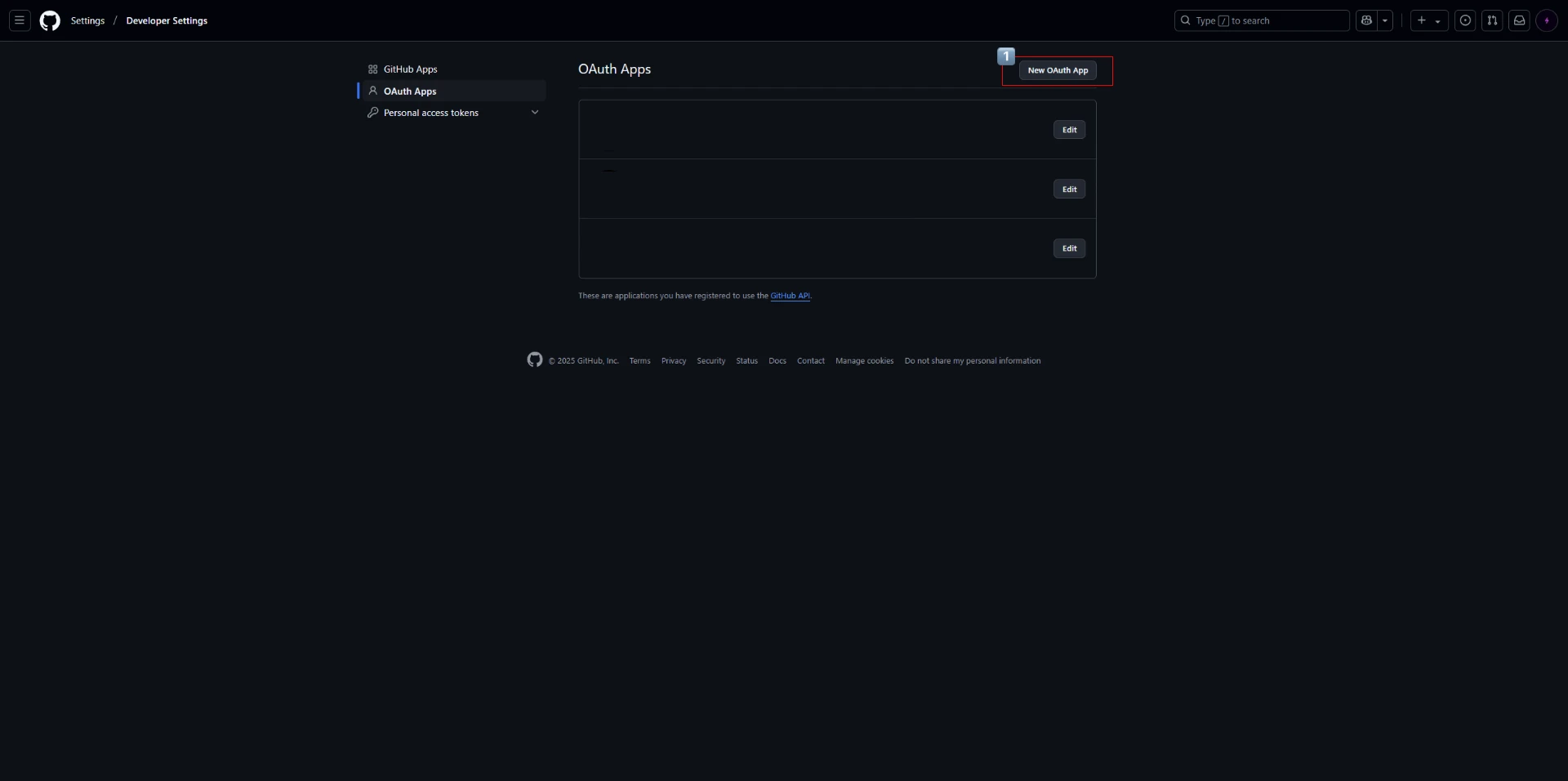The image size is (1568, 781).
Task: Click the Developer Settings breadcrumb
Action: pyautogui.click(x=167, y=20)
